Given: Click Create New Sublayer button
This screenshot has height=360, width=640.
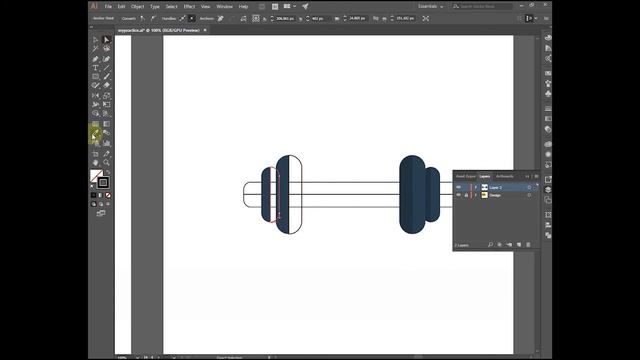Looking at the screenshot, I should pyautogui.click(x=509, y=244).
